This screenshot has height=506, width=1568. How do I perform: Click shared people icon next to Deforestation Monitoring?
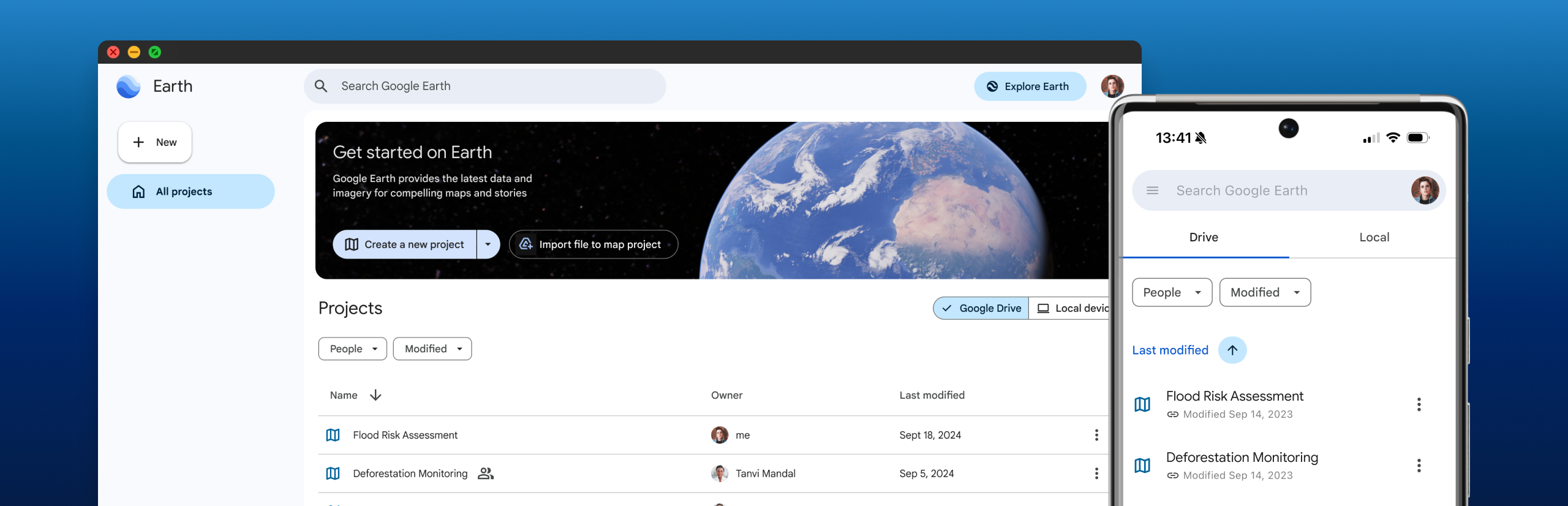pyautogui.click(x=486, y=474)
